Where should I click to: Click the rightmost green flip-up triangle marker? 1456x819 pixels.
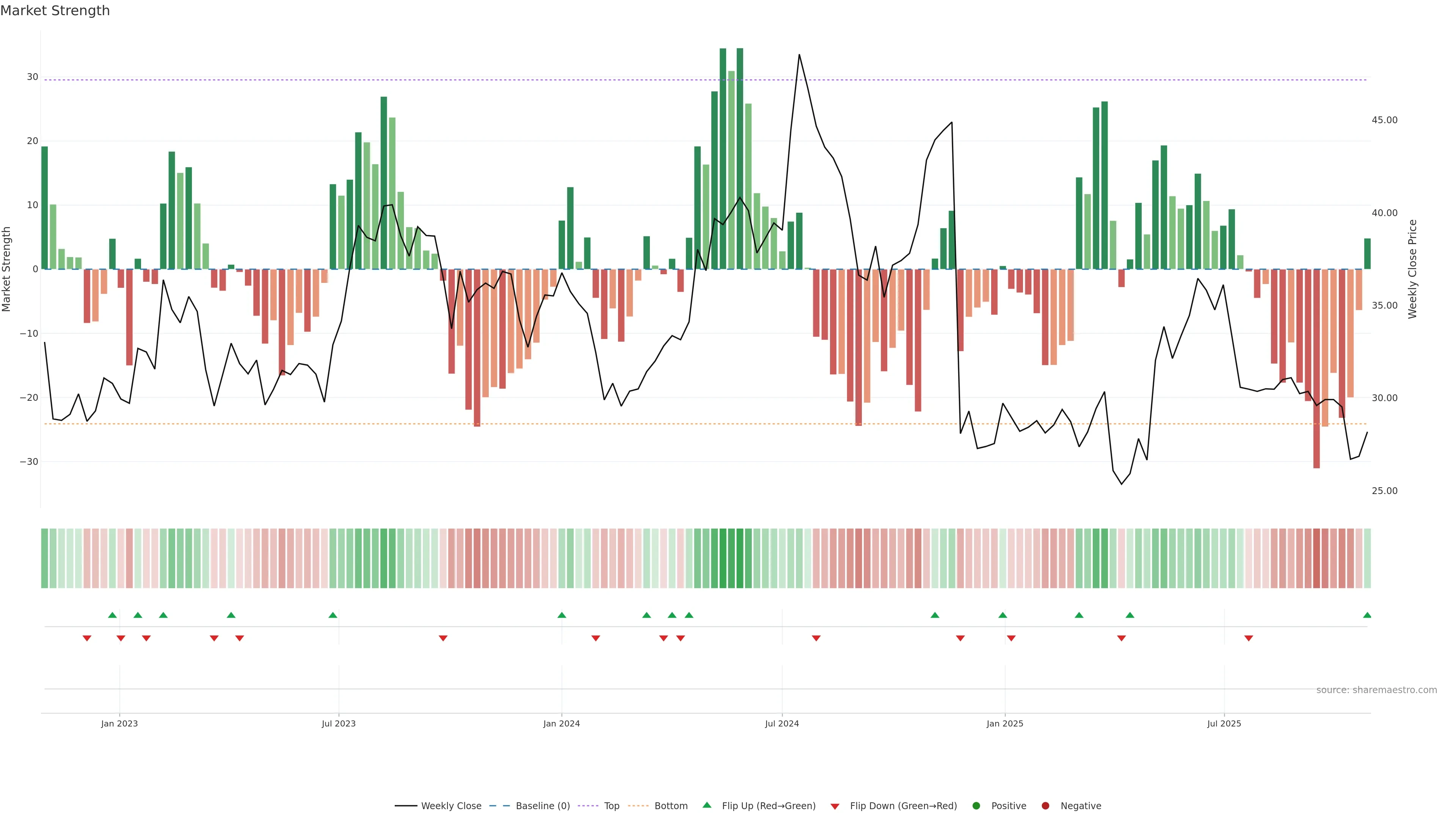click(1367, 615)
